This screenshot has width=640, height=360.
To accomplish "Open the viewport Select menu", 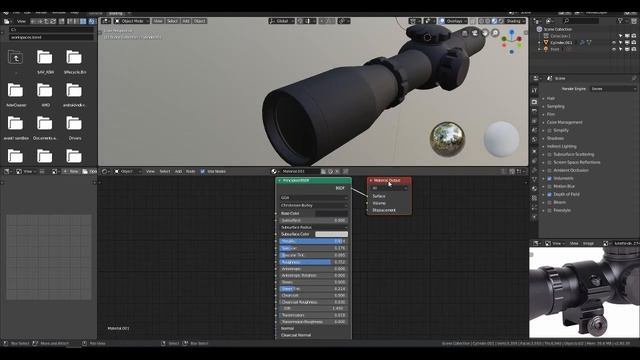I will pos(172,21).
